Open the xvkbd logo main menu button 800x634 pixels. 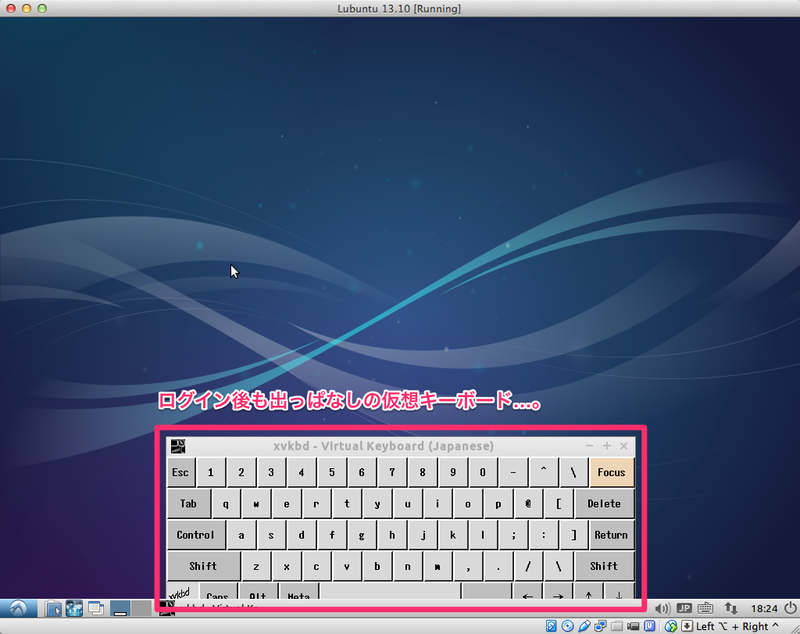[x=181, y=592]
